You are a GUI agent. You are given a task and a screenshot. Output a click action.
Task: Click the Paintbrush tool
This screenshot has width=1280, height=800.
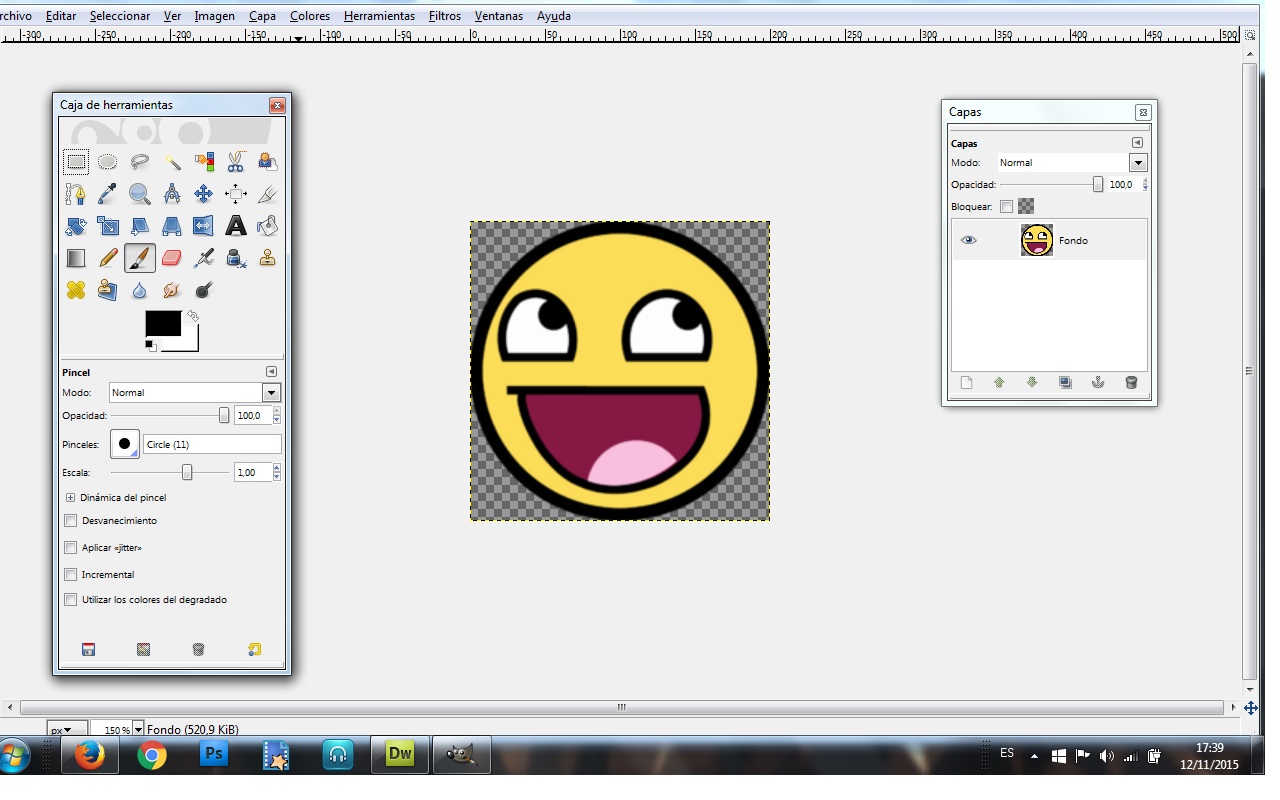point(140,258)
